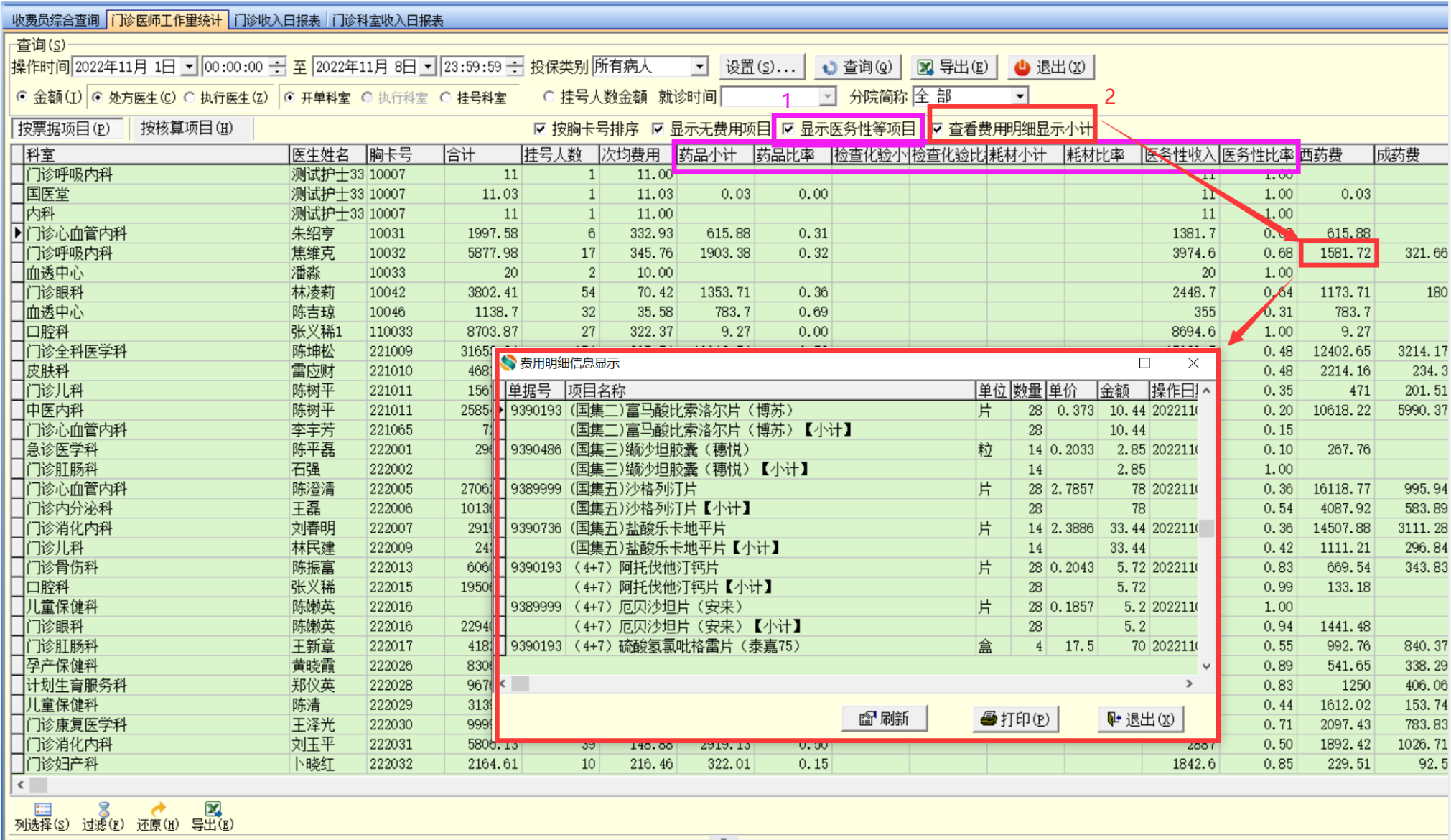Uncheck 按胸卡号排序 checkbox
The width and height of the screenshot is (1451, 840).
(540, 129)
